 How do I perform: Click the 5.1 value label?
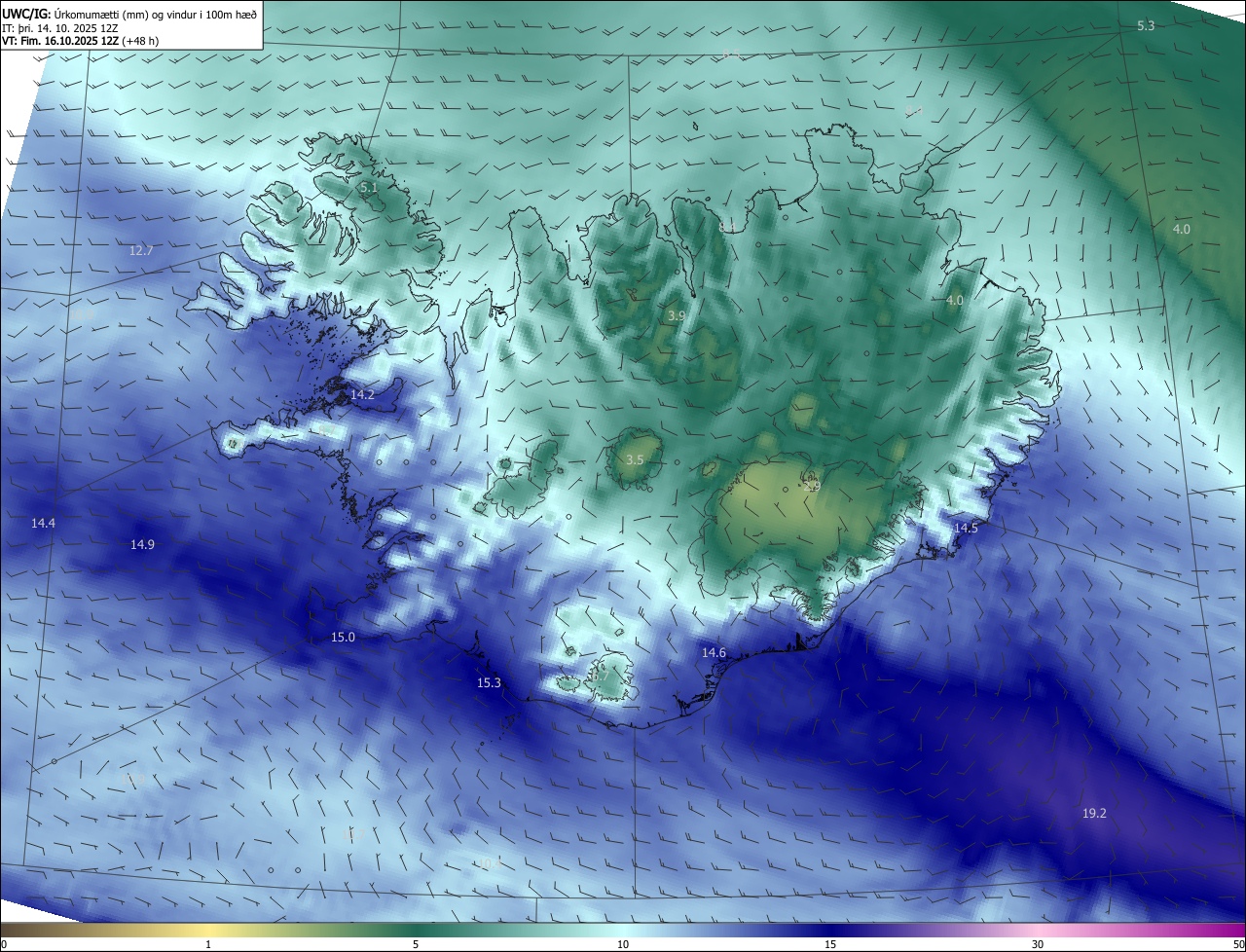pyautogui.click(x=368, y=186)
